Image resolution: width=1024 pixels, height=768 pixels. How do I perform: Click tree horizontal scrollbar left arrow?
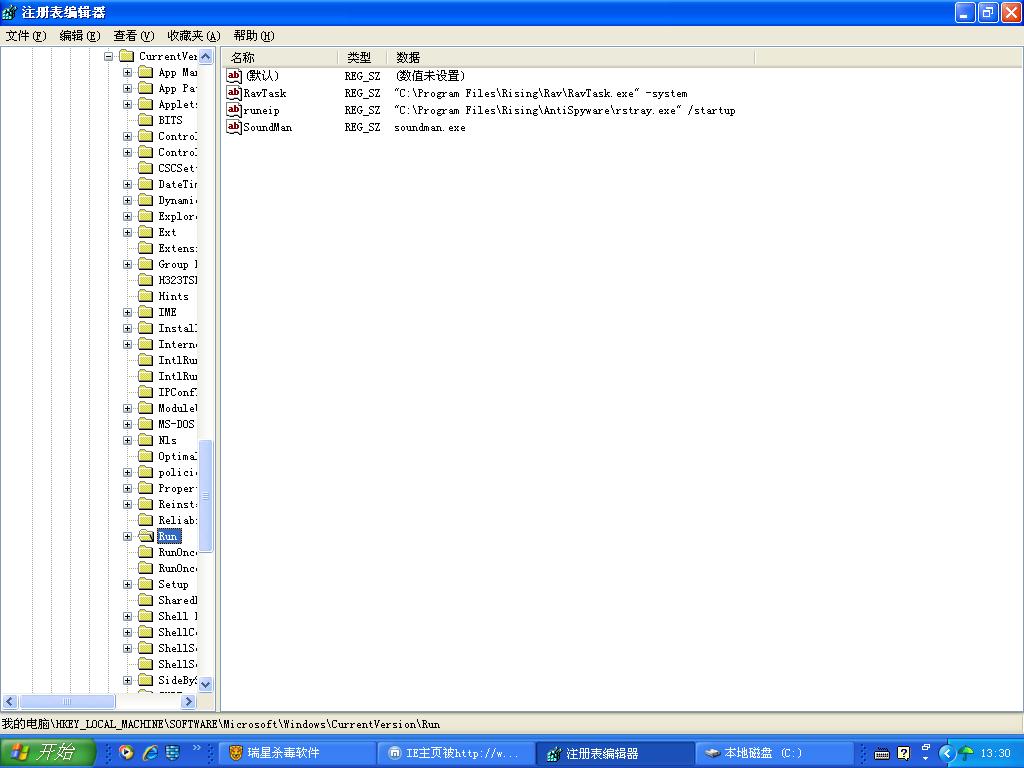[x=9, y=701]
